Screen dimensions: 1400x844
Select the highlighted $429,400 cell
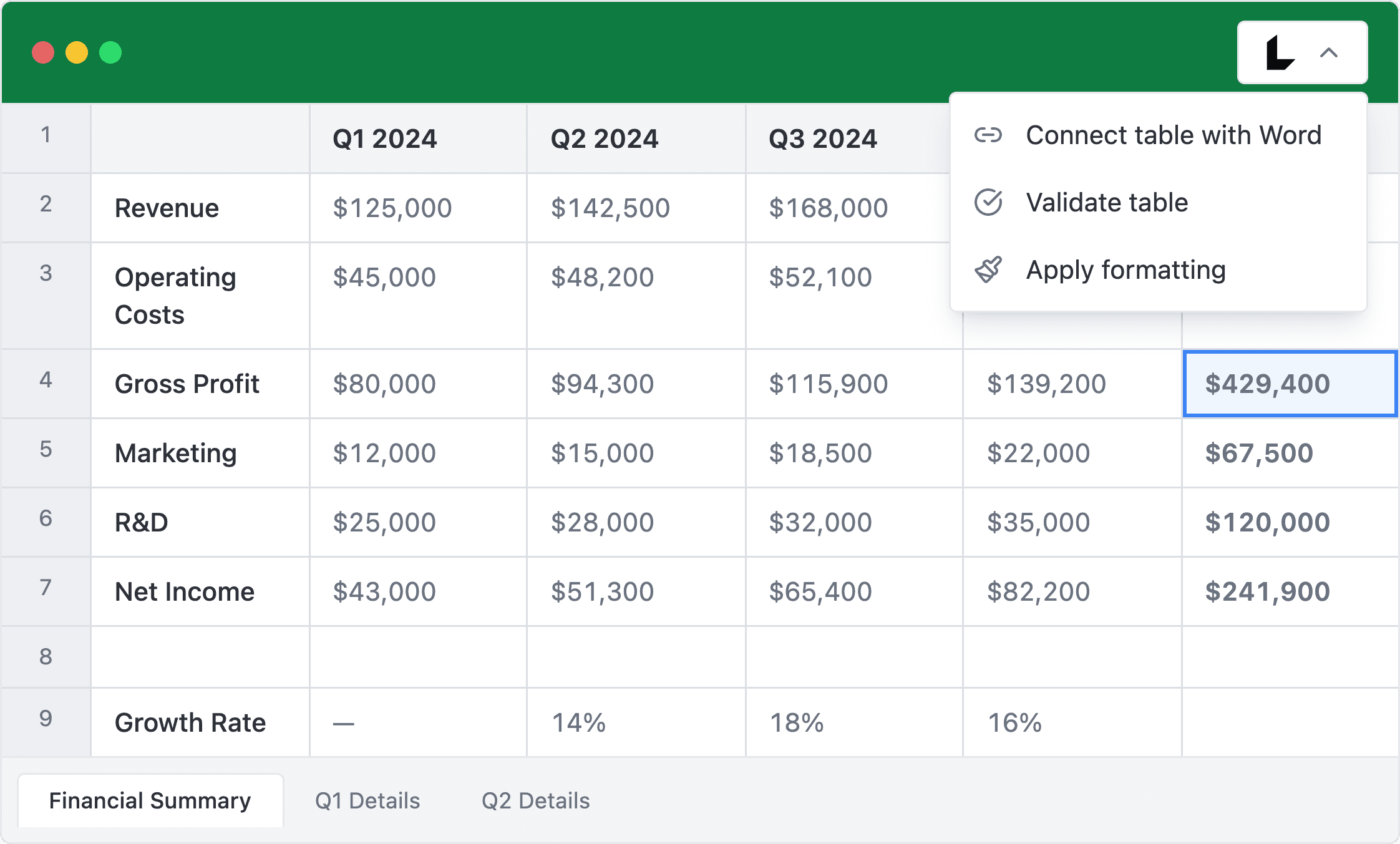click(x=1289, y=384)
